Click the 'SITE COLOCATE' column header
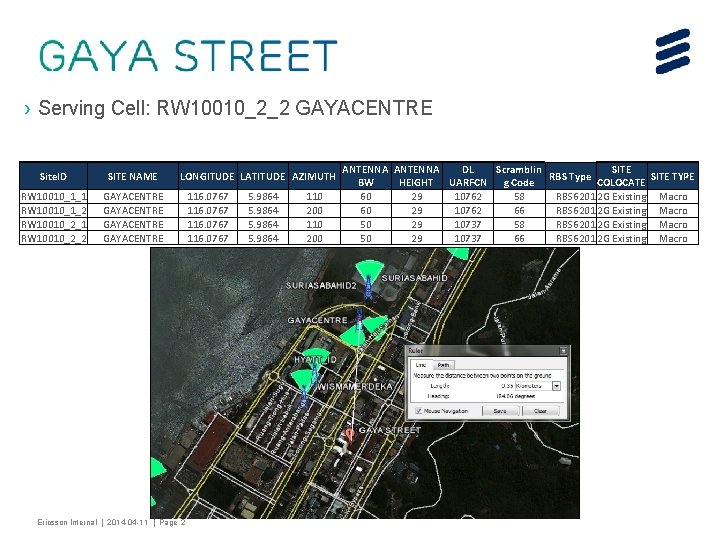The width and height of the screenshot is (720, 540). pyautogui.click(x=621, y=176)
